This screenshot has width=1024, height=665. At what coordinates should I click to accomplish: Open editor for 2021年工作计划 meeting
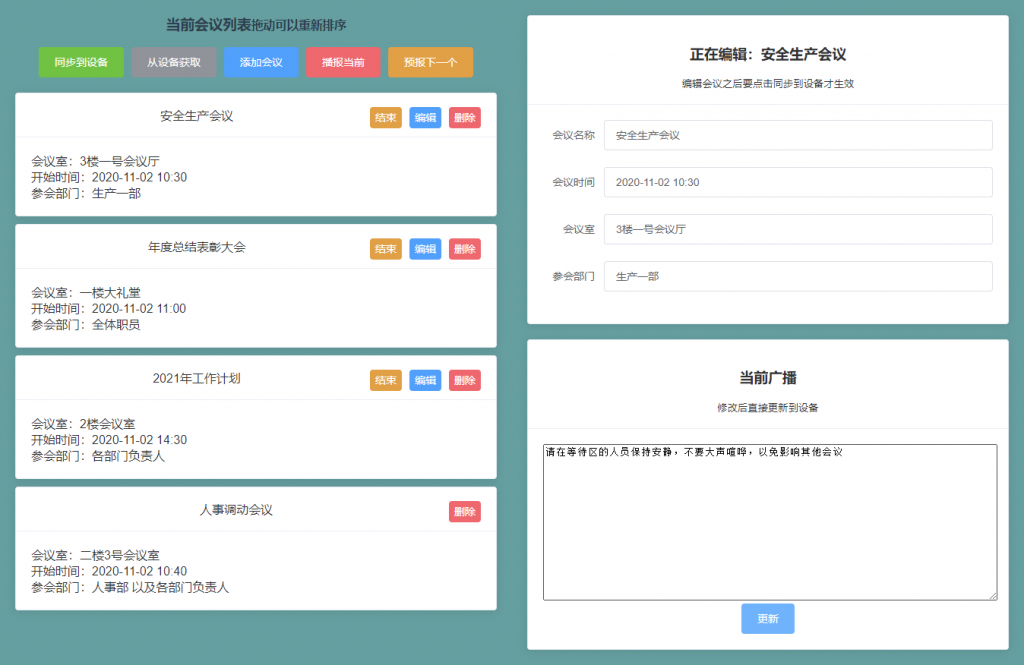coord(425,380)
